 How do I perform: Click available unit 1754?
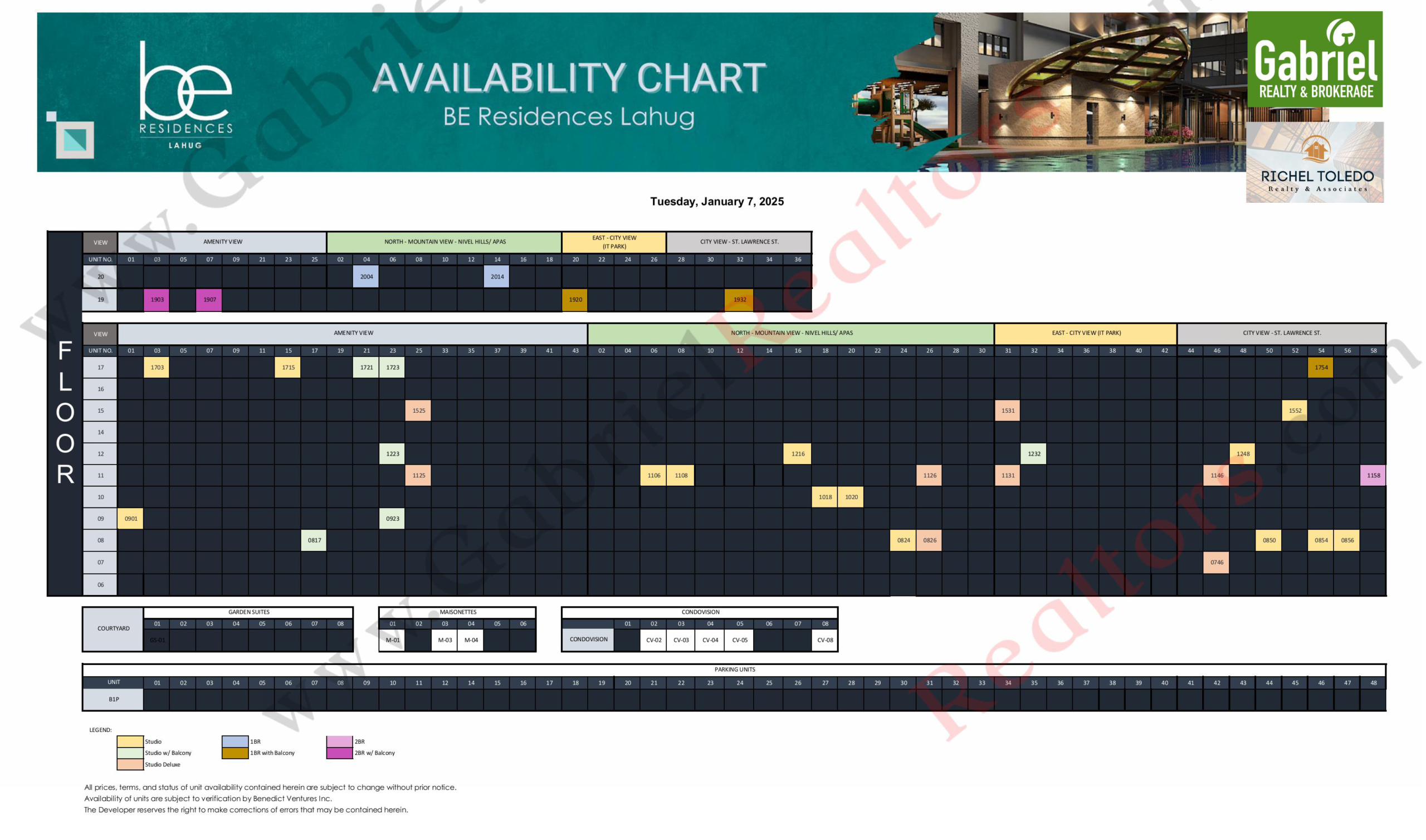[1321, 367]
